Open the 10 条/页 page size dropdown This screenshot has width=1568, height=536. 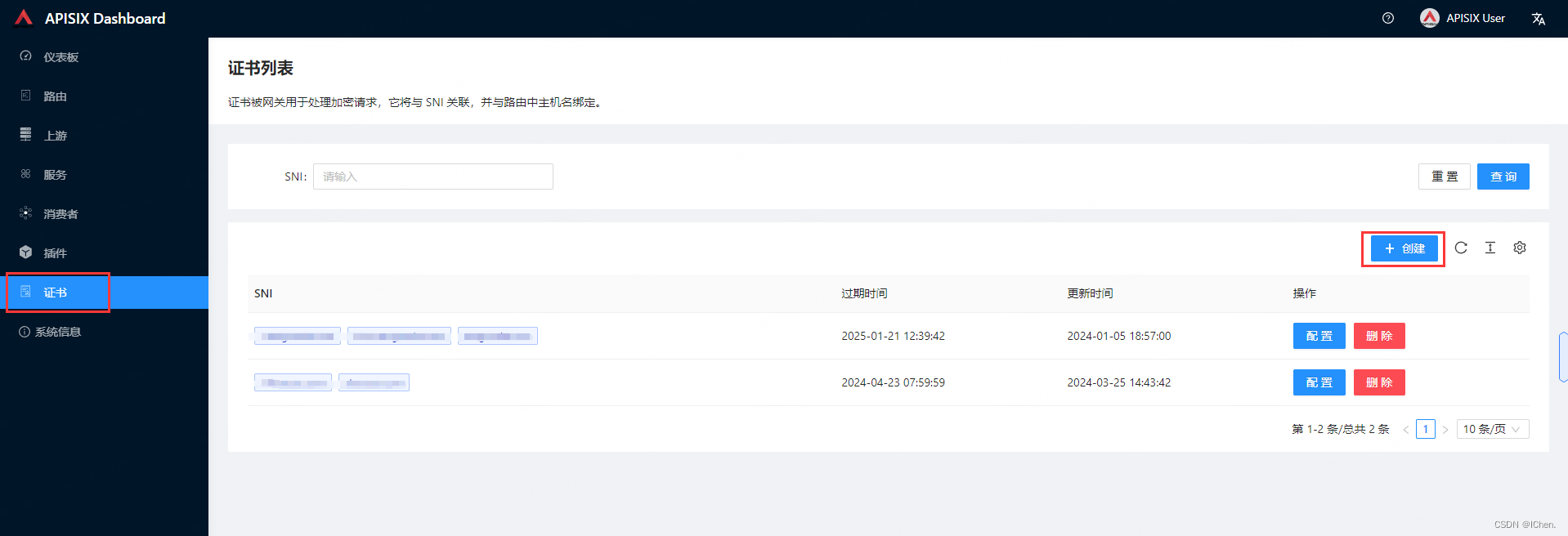point(1493,429)
